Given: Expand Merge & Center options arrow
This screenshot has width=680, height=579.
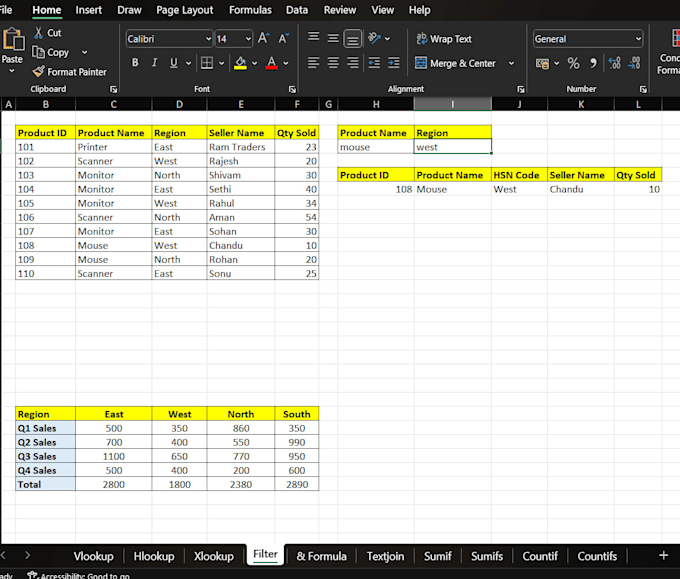Looking at the screenshot, I should click(x=512, y=63).
